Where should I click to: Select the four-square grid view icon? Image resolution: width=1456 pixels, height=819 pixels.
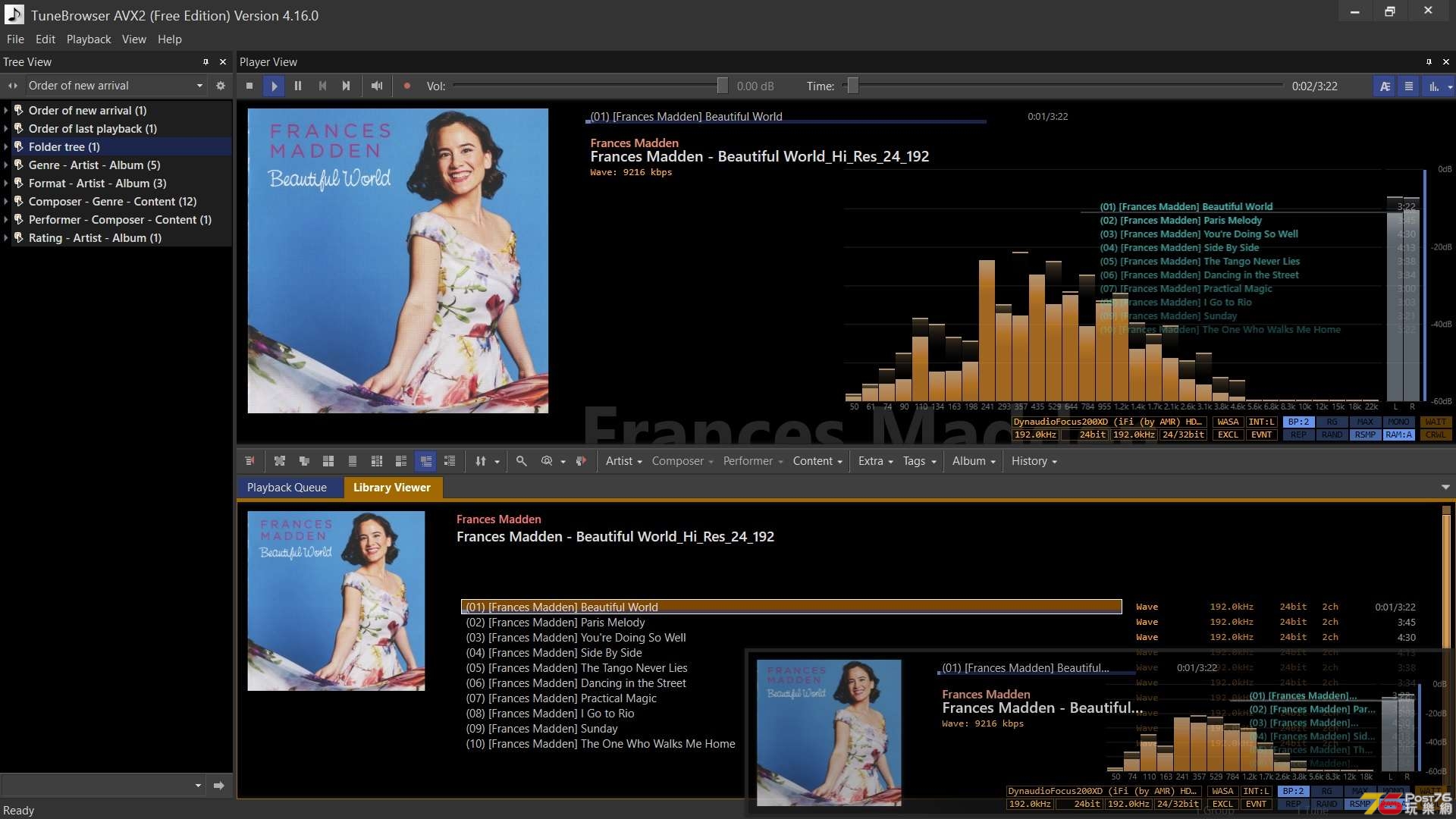click(328, 461)
